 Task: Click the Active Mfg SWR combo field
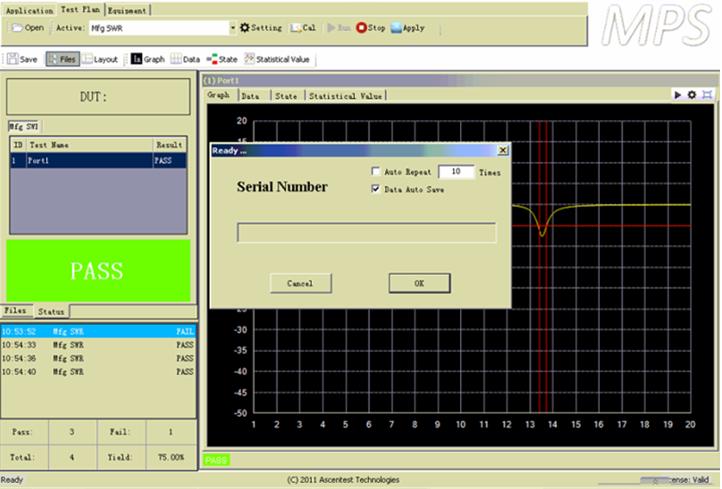click(159, 28)
